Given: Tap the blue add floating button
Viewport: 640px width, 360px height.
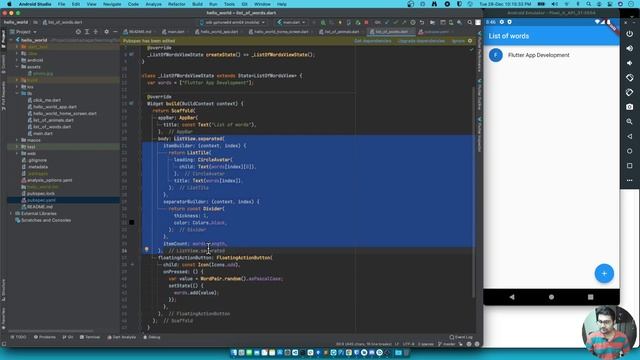Looking at the screenshot, I should click(604, 273).
